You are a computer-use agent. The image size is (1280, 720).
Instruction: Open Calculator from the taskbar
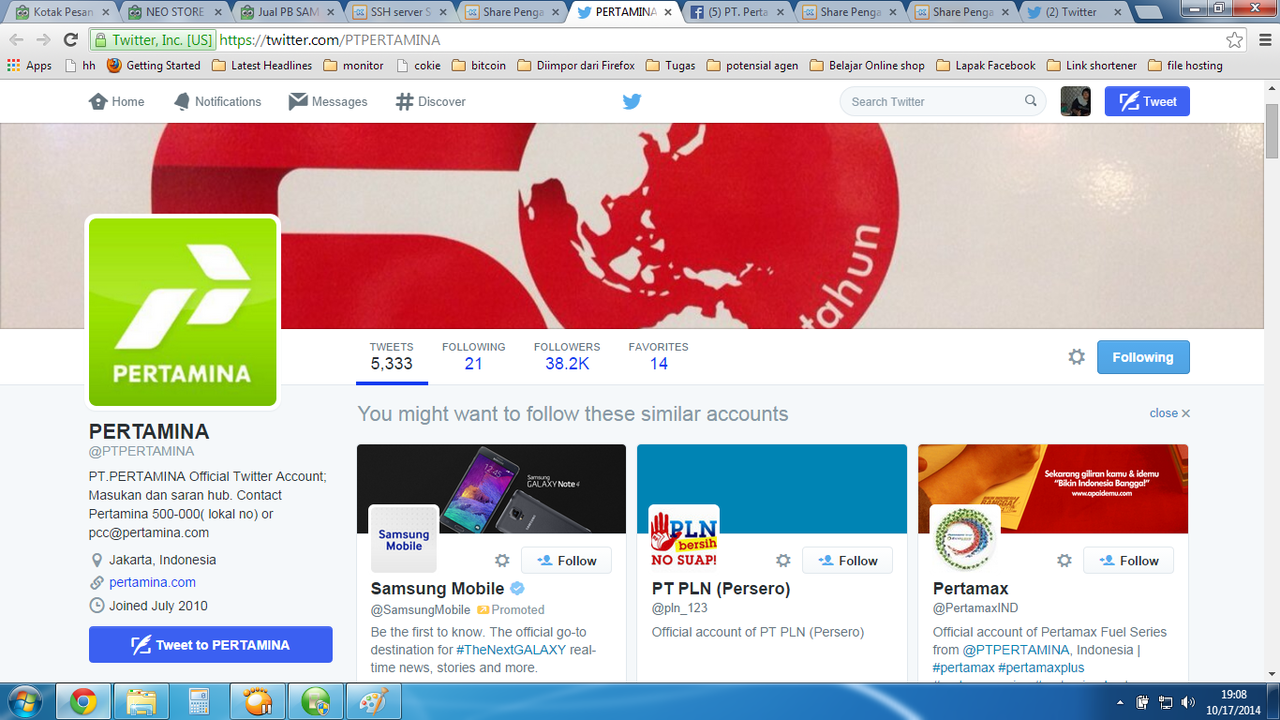198,702
